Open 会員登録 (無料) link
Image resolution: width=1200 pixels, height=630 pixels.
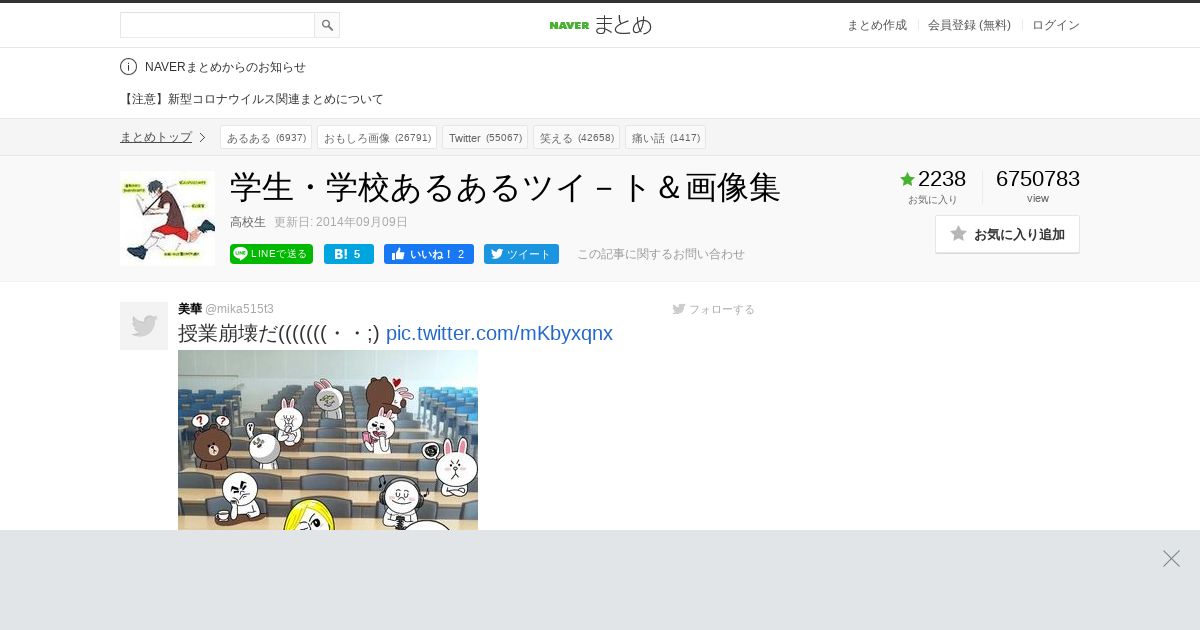click(969, 25)
